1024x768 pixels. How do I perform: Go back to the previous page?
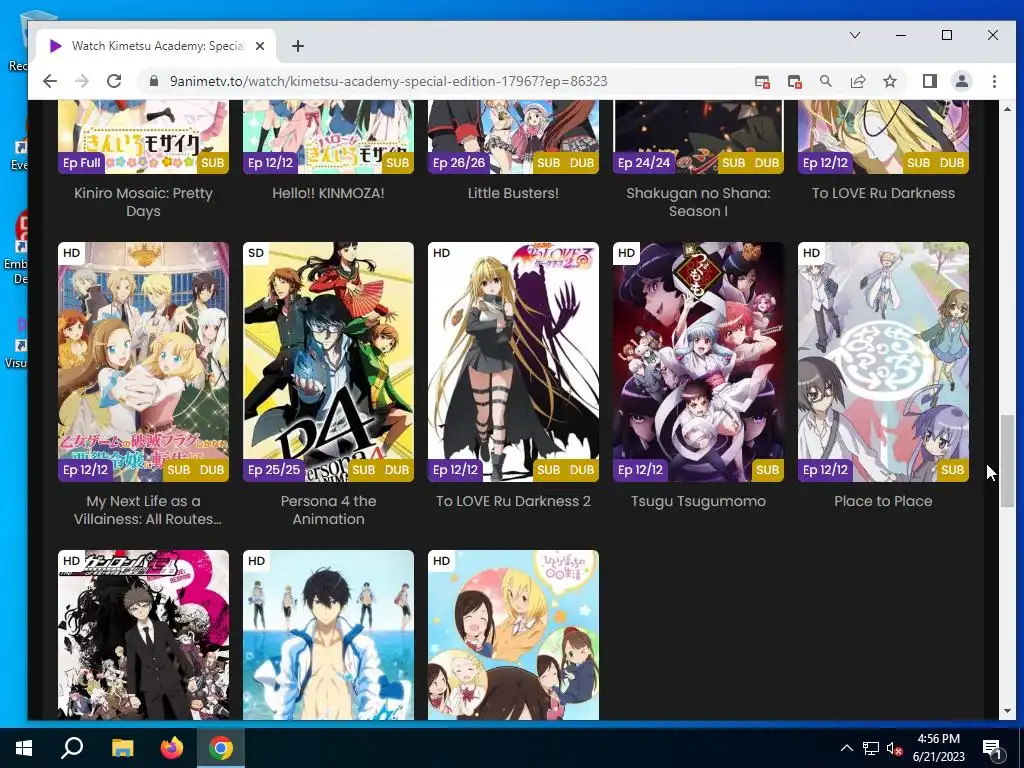click(50, 81)
